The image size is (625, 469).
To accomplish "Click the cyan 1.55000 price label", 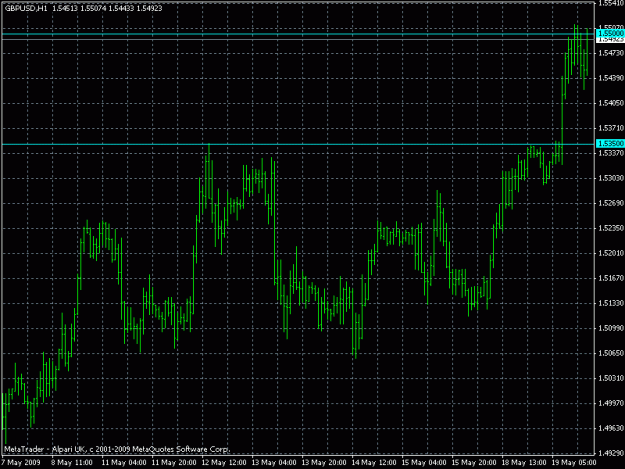I will tap(610, 33).
